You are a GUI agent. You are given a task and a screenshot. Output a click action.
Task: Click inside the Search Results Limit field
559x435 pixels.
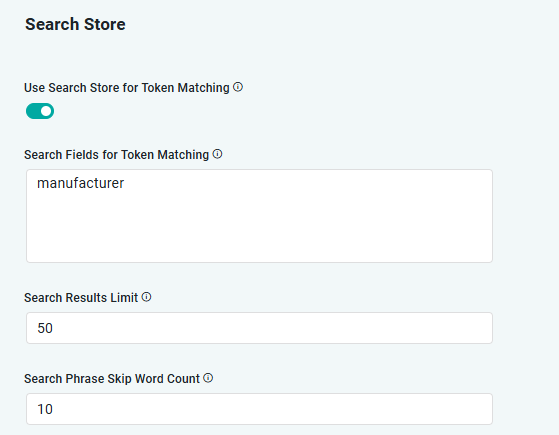point(260,328)
